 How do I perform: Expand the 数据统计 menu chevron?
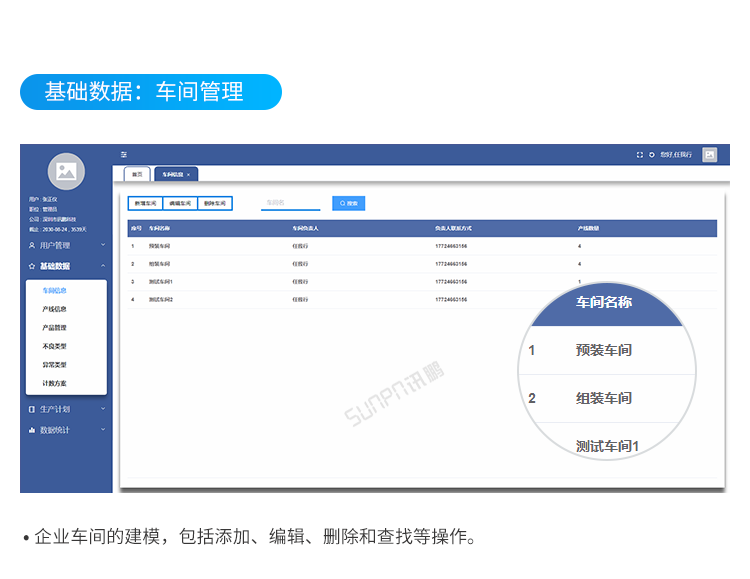103,430
